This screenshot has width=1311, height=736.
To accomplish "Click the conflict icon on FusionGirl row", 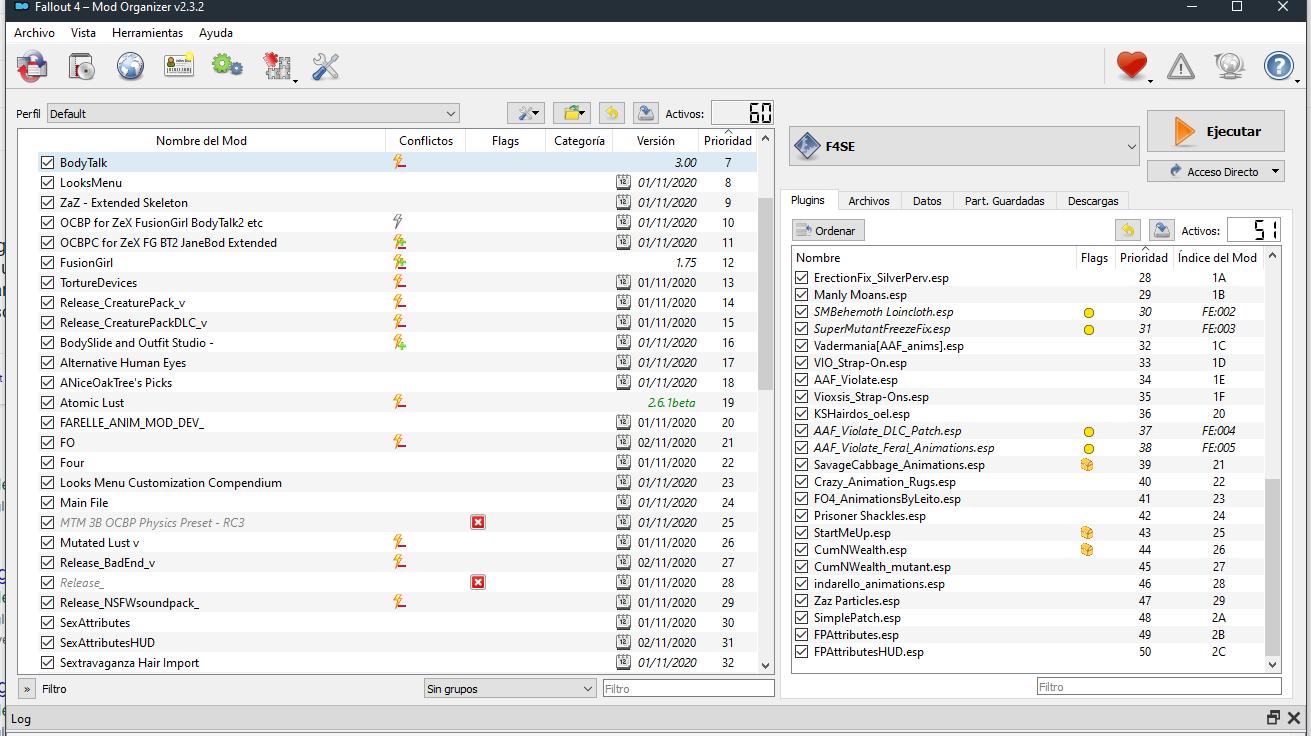I will (399, 262).
